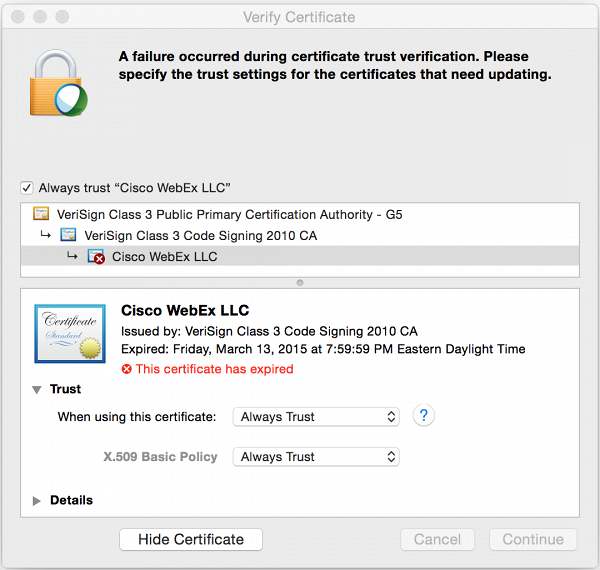Select the Cisco WebEx LLC certificate row
Viewport: 600px width, 570px height.
tap(300, 256)
